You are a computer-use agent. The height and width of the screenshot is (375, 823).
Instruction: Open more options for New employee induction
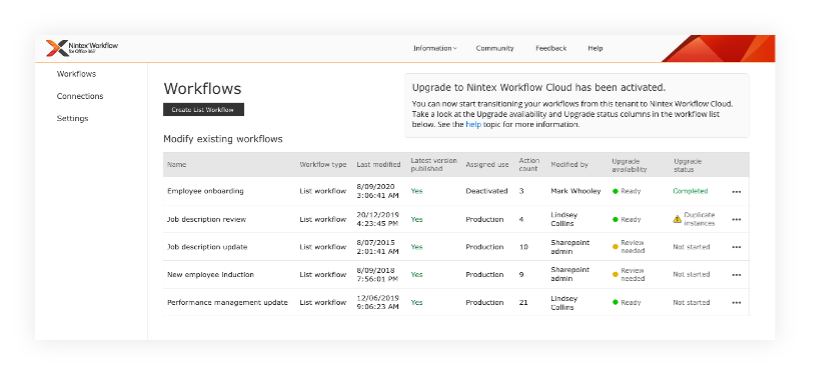[x=736, y=275]
